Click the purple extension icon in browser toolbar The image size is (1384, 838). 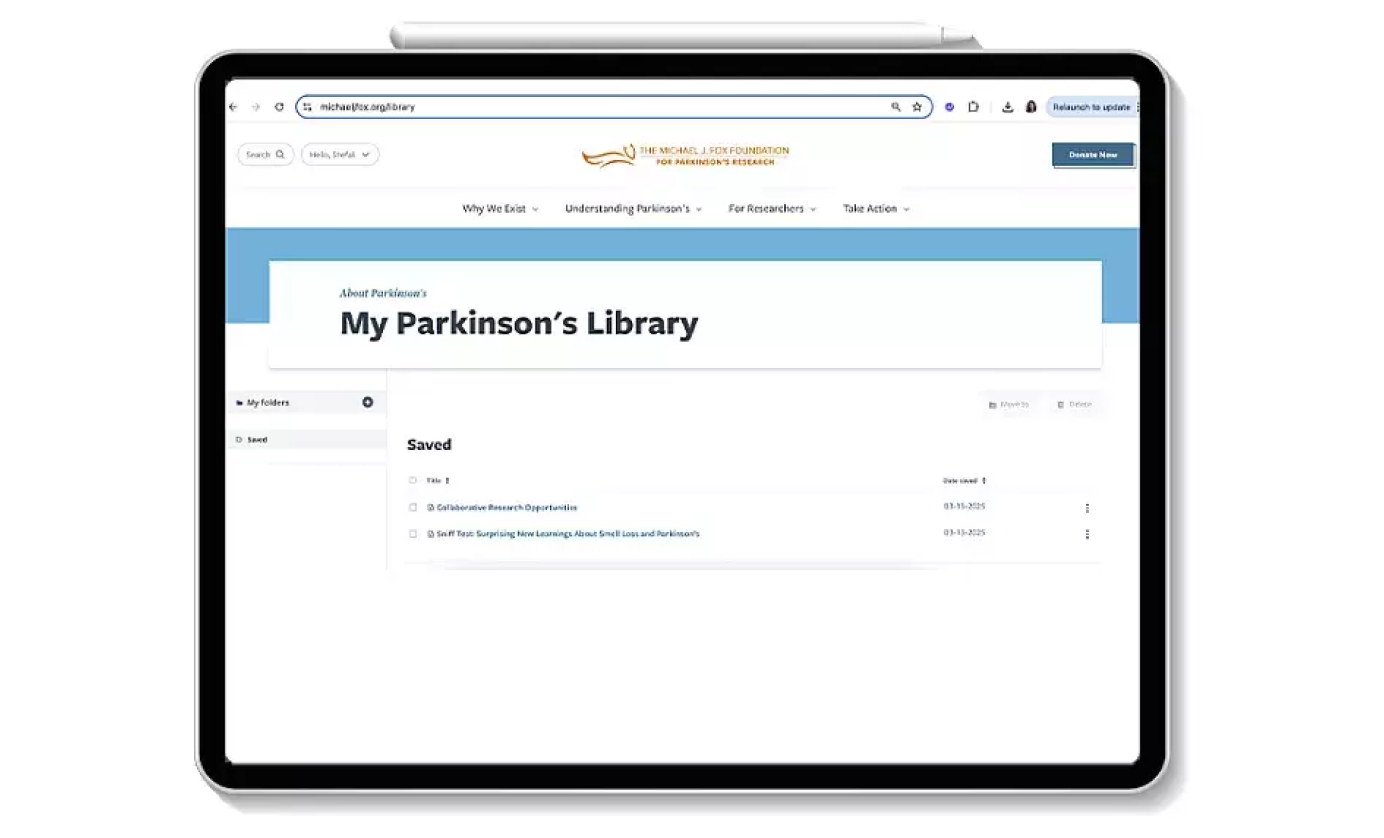[x=950, y=107]
